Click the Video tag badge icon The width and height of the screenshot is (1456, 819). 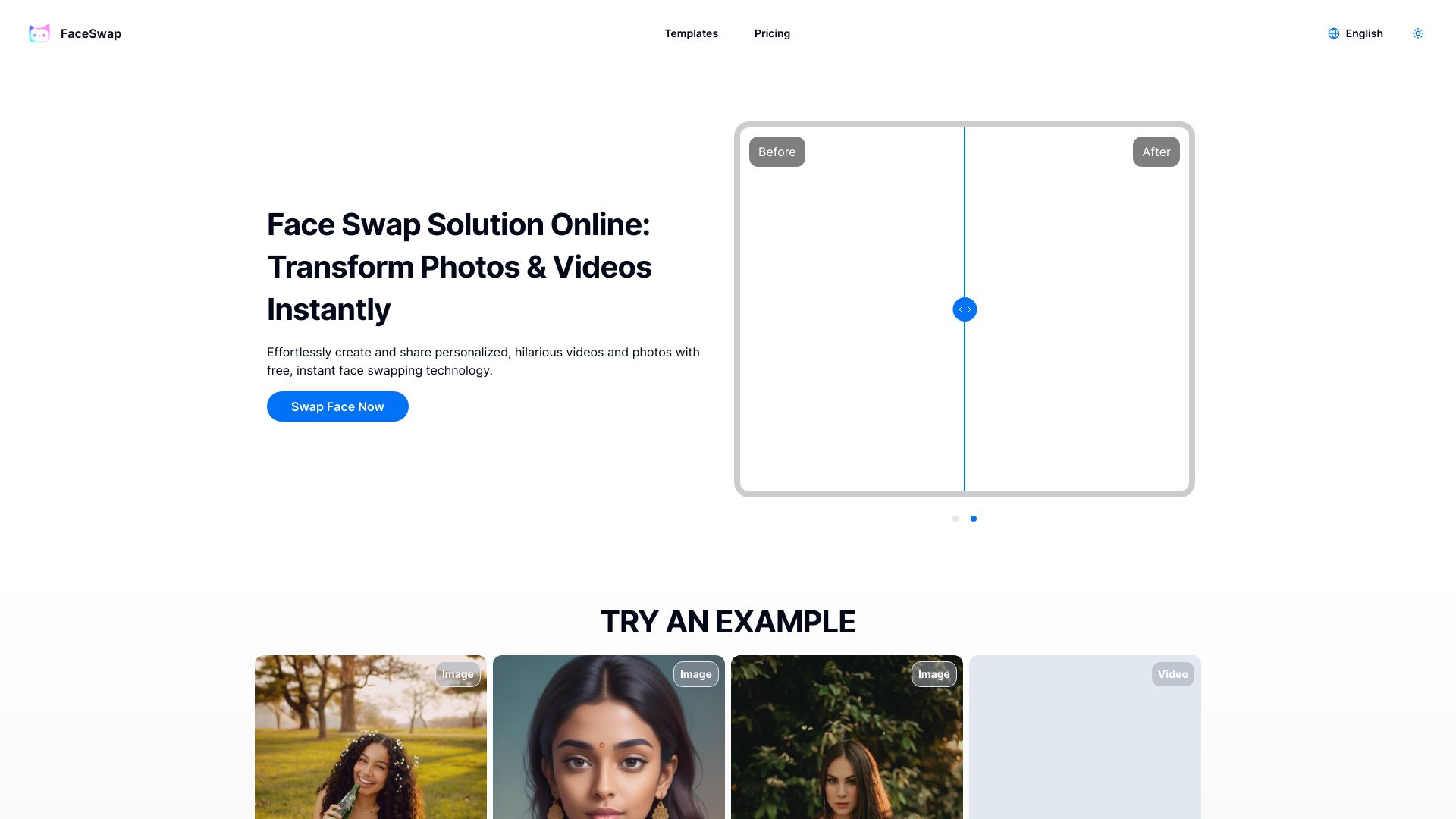[x=1173, y=674]
